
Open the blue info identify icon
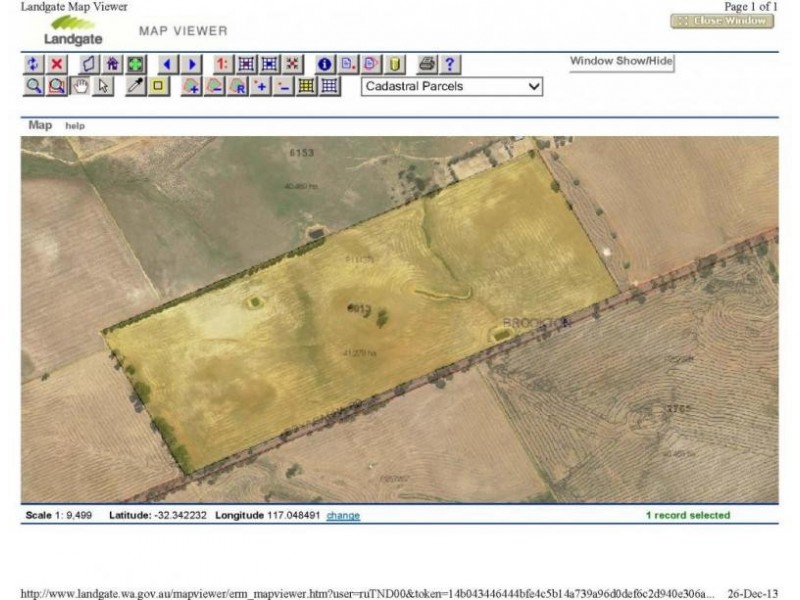click(x=323, y=64)
